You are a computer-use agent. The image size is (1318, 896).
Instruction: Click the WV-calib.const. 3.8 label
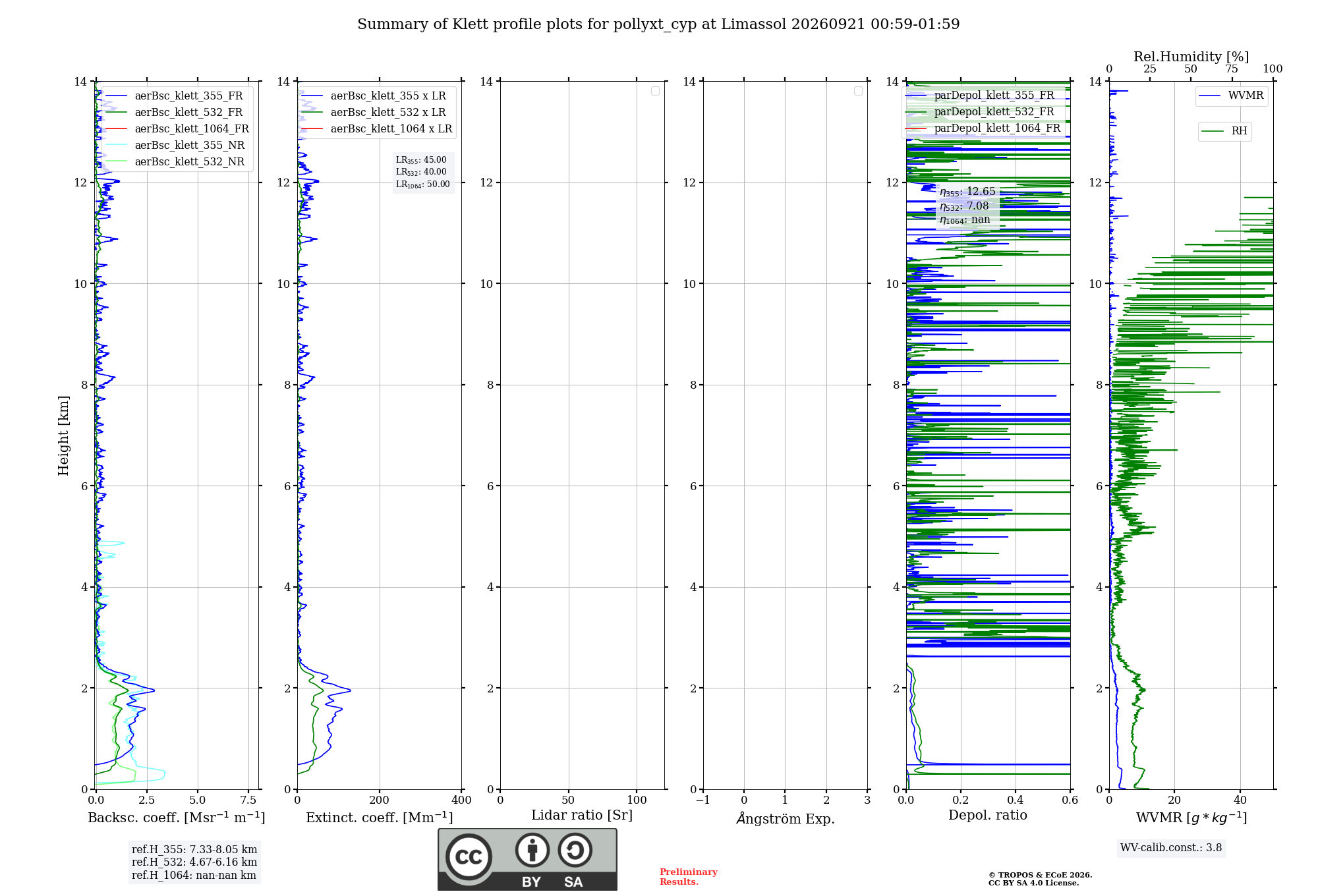pyautogui.click(x=1171, y=848)
